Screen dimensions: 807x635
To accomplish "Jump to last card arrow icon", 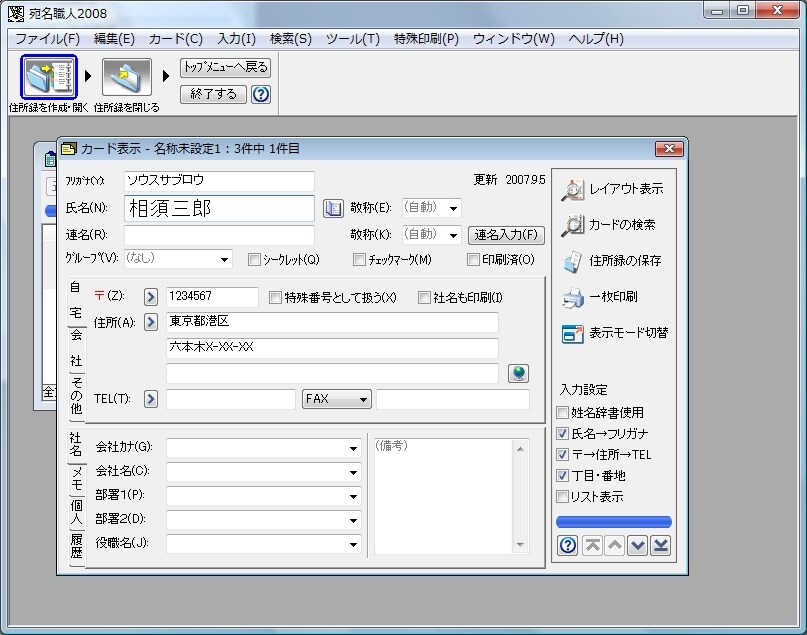I will 660,545.
